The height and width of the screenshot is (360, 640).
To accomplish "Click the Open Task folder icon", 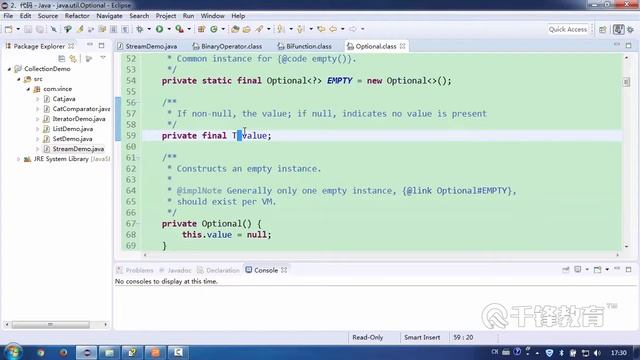I will [247, 29].
